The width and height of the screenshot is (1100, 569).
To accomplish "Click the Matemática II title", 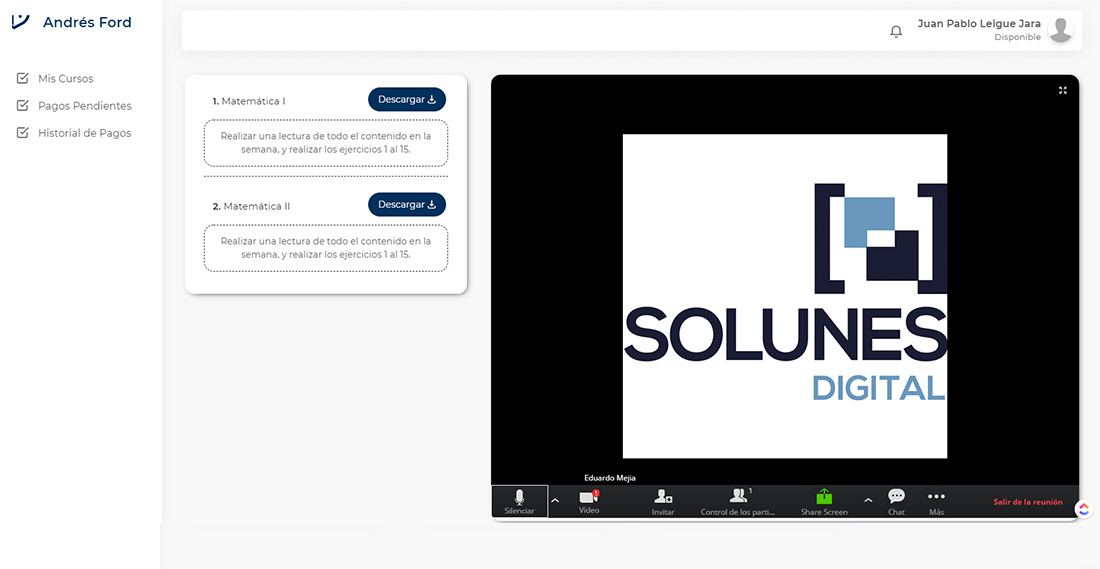I will pos(251,206).
